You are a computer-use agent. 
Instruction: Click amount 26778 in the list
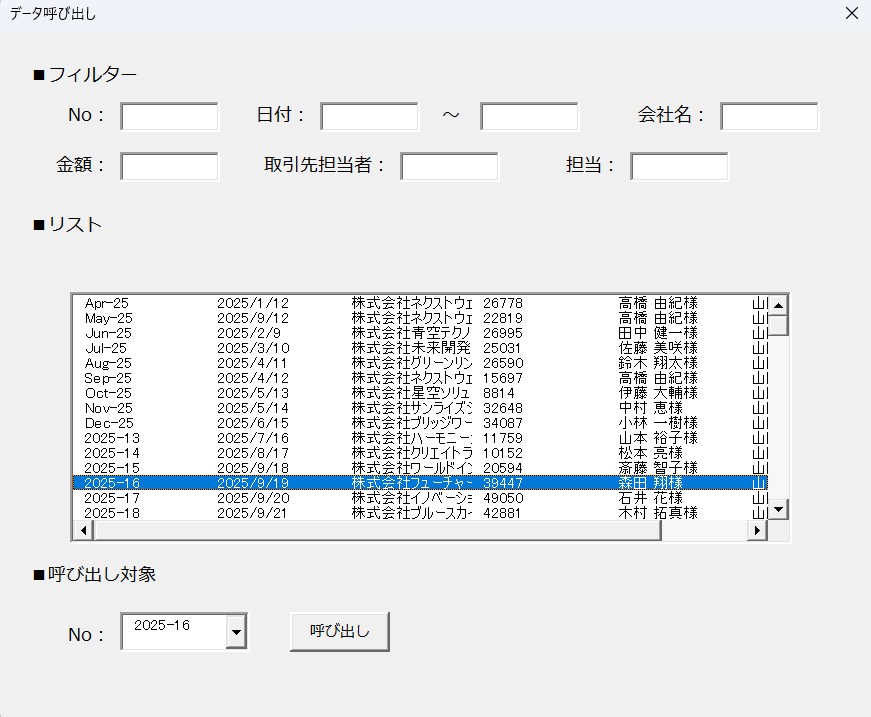click(503, 303)
